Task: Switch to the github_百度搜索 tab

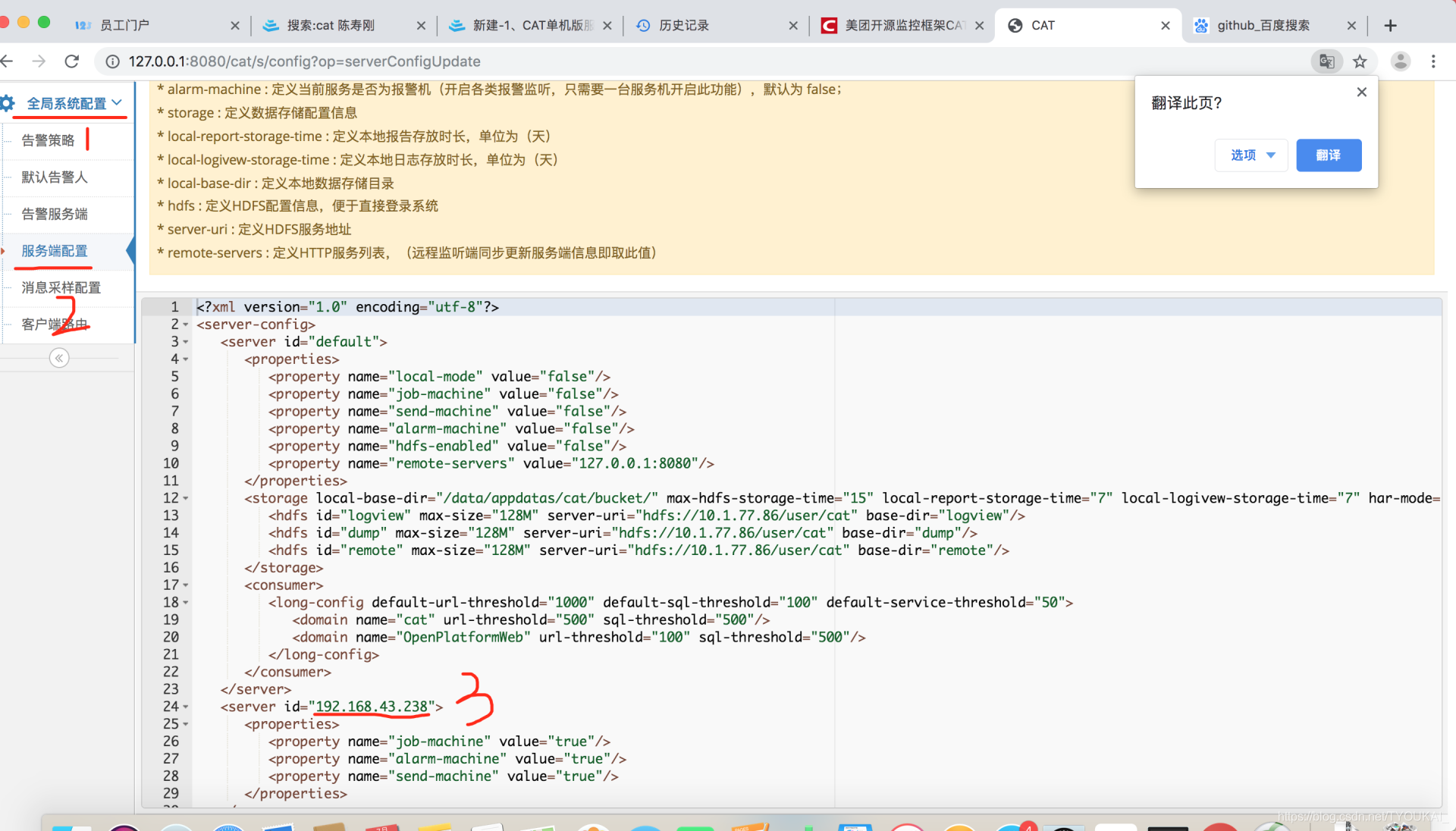Action: [1263, 25]
